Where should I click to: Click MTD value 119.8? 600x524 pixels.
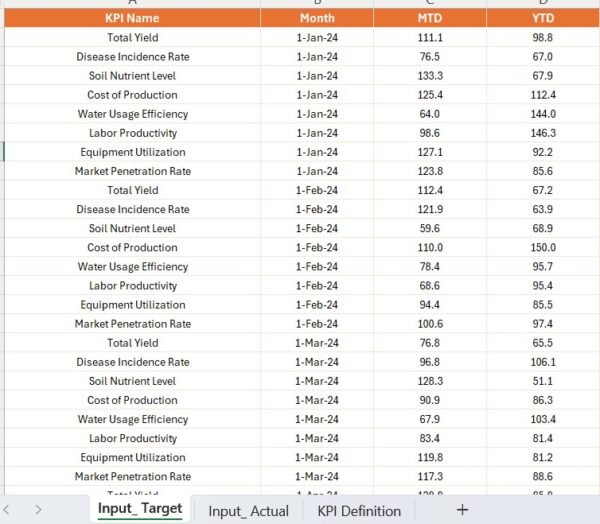[x=430, y=457]
